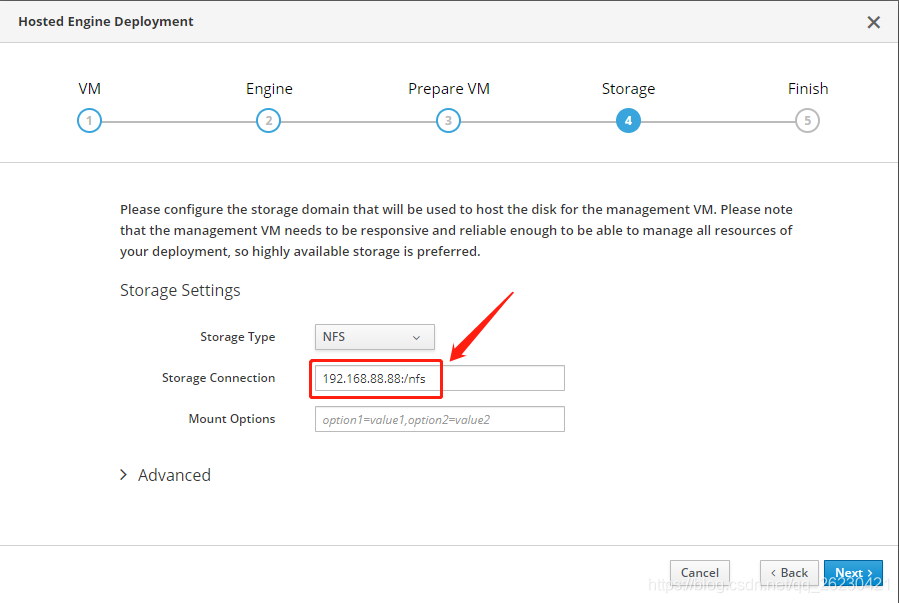Select the VM wizard step label
The width and height of the screenshot is (899, 603).
89,88
